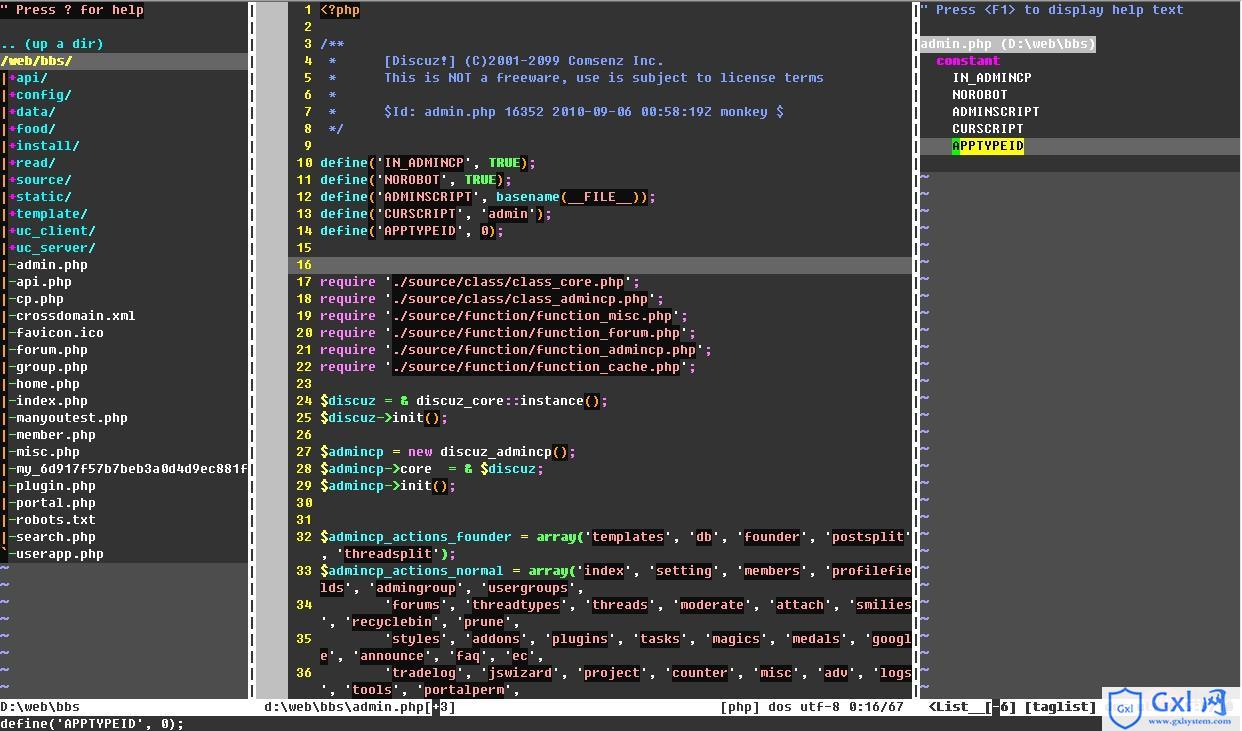Open member.php in the file tree
This screenshot has height=731, width=1242.
[x=56, y=435]
